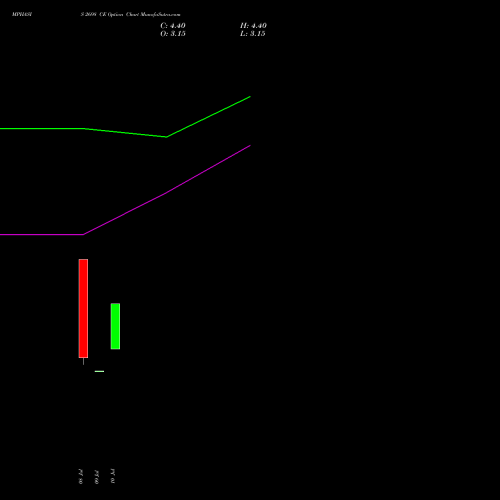
Task: Click the low value 'L: 3.15'
Action: click(253, 34)
